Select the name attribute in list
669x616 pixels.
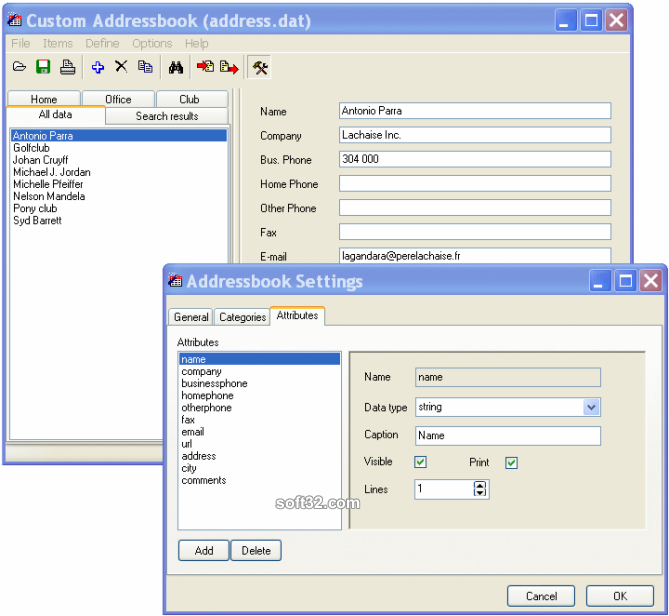coord(259,359)
